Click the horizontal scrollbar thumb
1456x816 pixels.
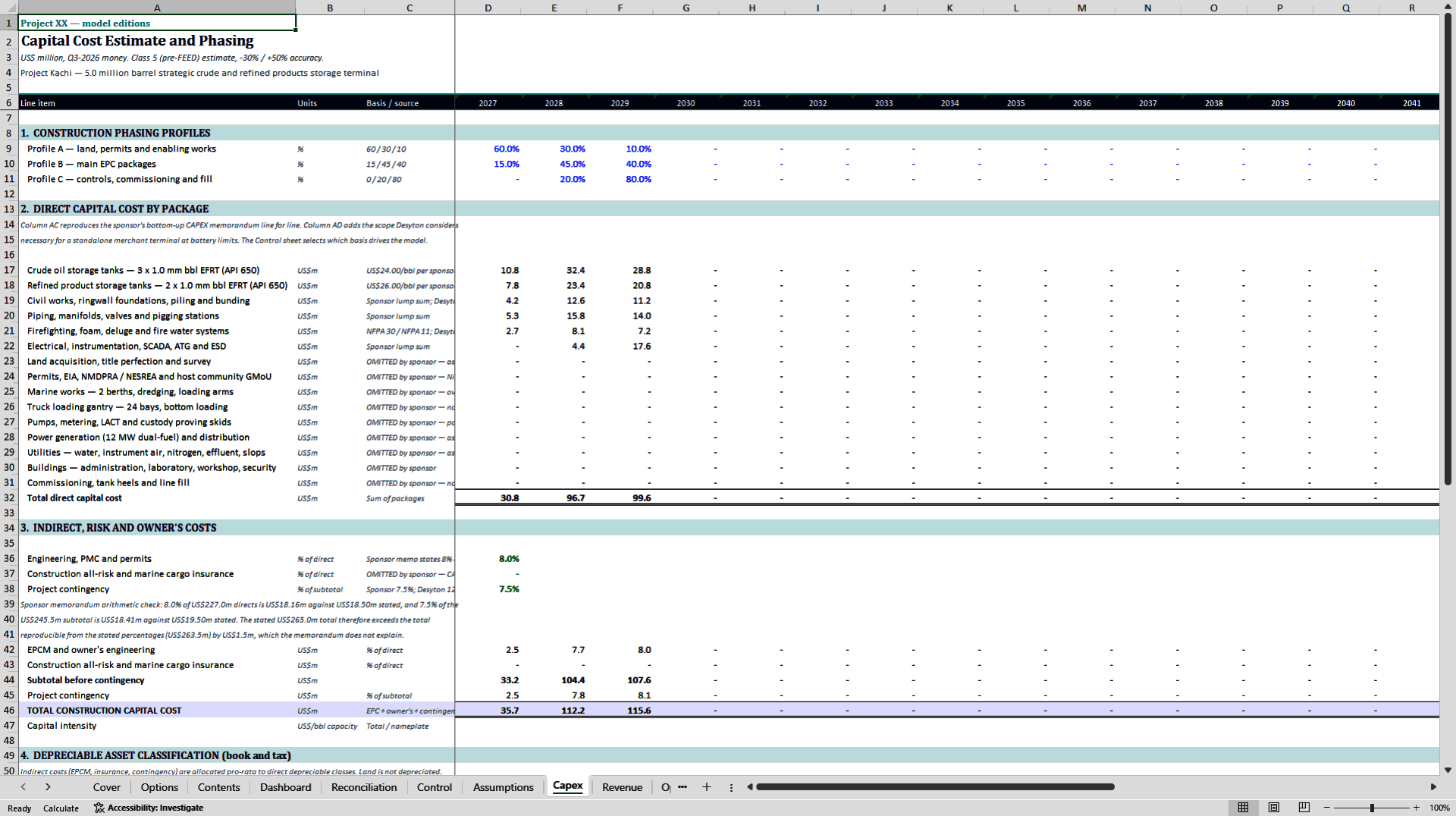[935, 787]
